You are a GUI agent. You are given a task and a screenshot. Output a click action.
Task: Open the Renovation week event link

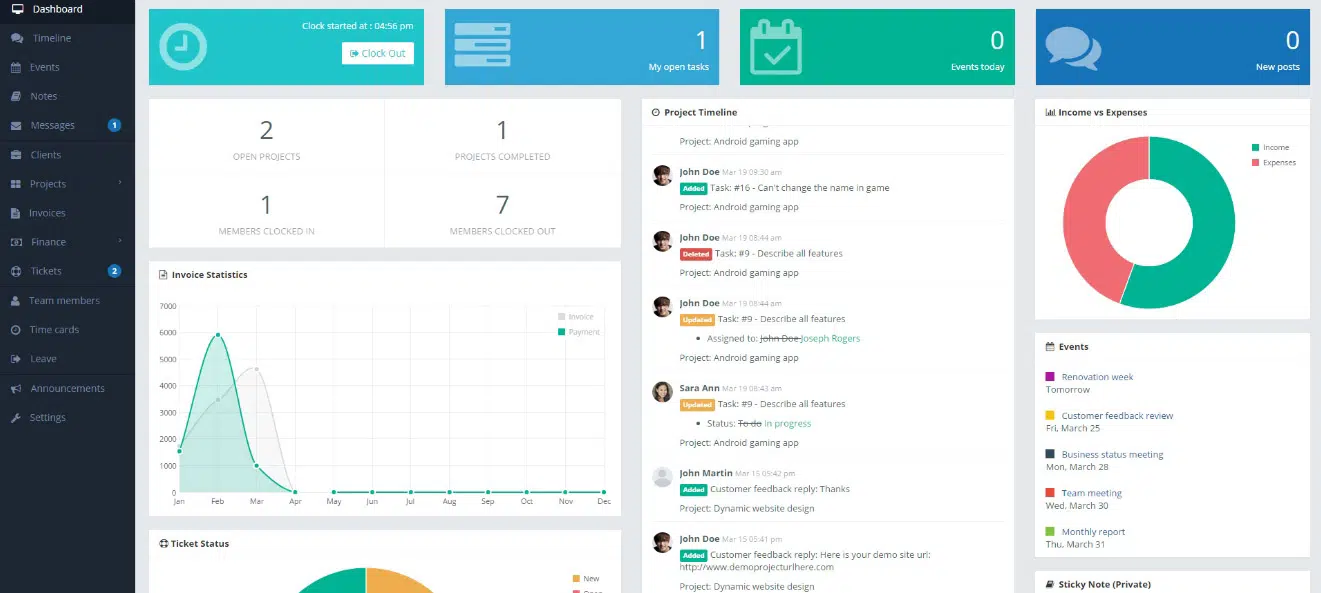(1097, 377)
